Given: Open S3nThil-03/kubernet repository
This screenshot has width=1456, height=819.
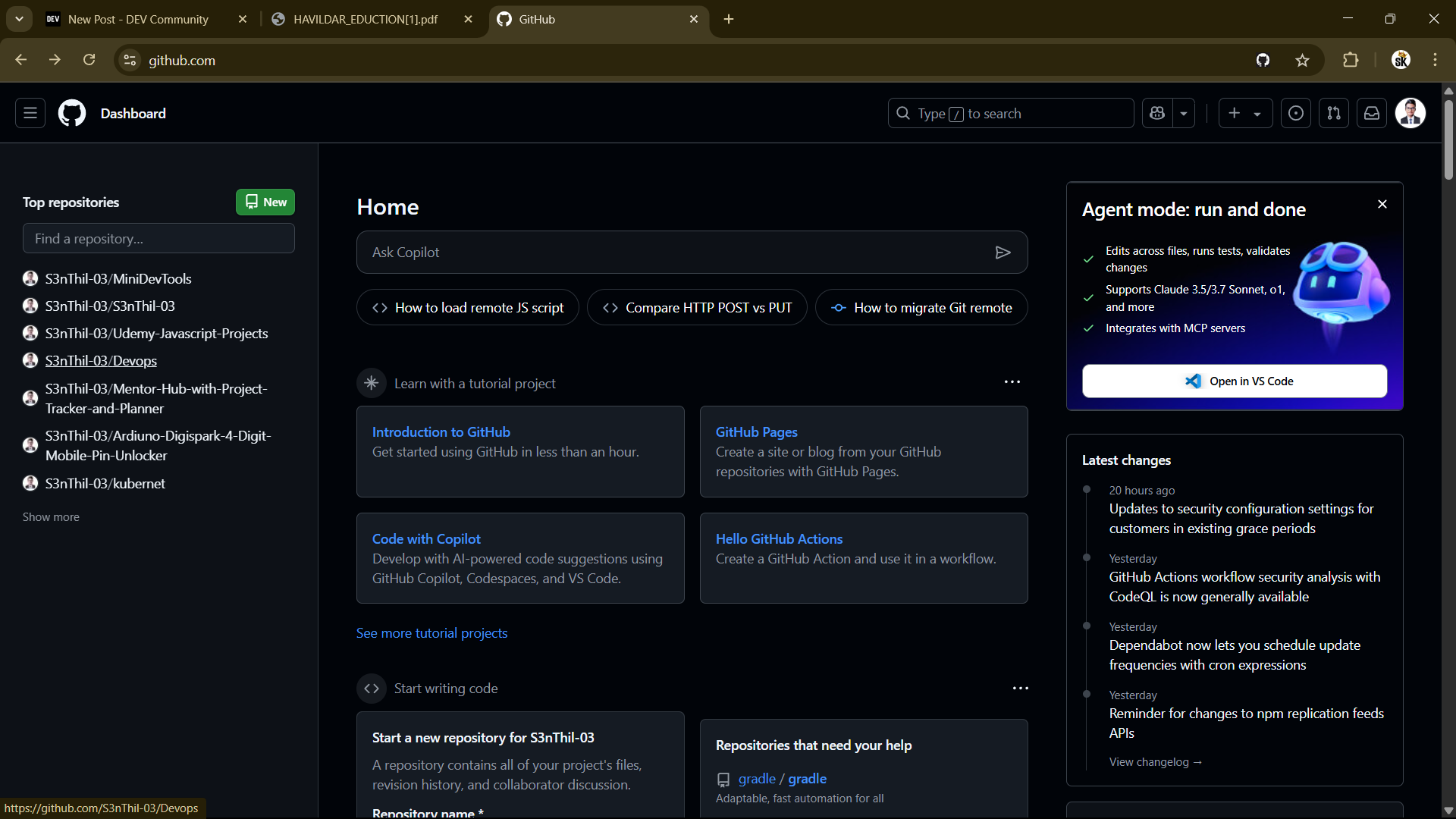Looking at the screenshot, I should (x=105, y=483).
